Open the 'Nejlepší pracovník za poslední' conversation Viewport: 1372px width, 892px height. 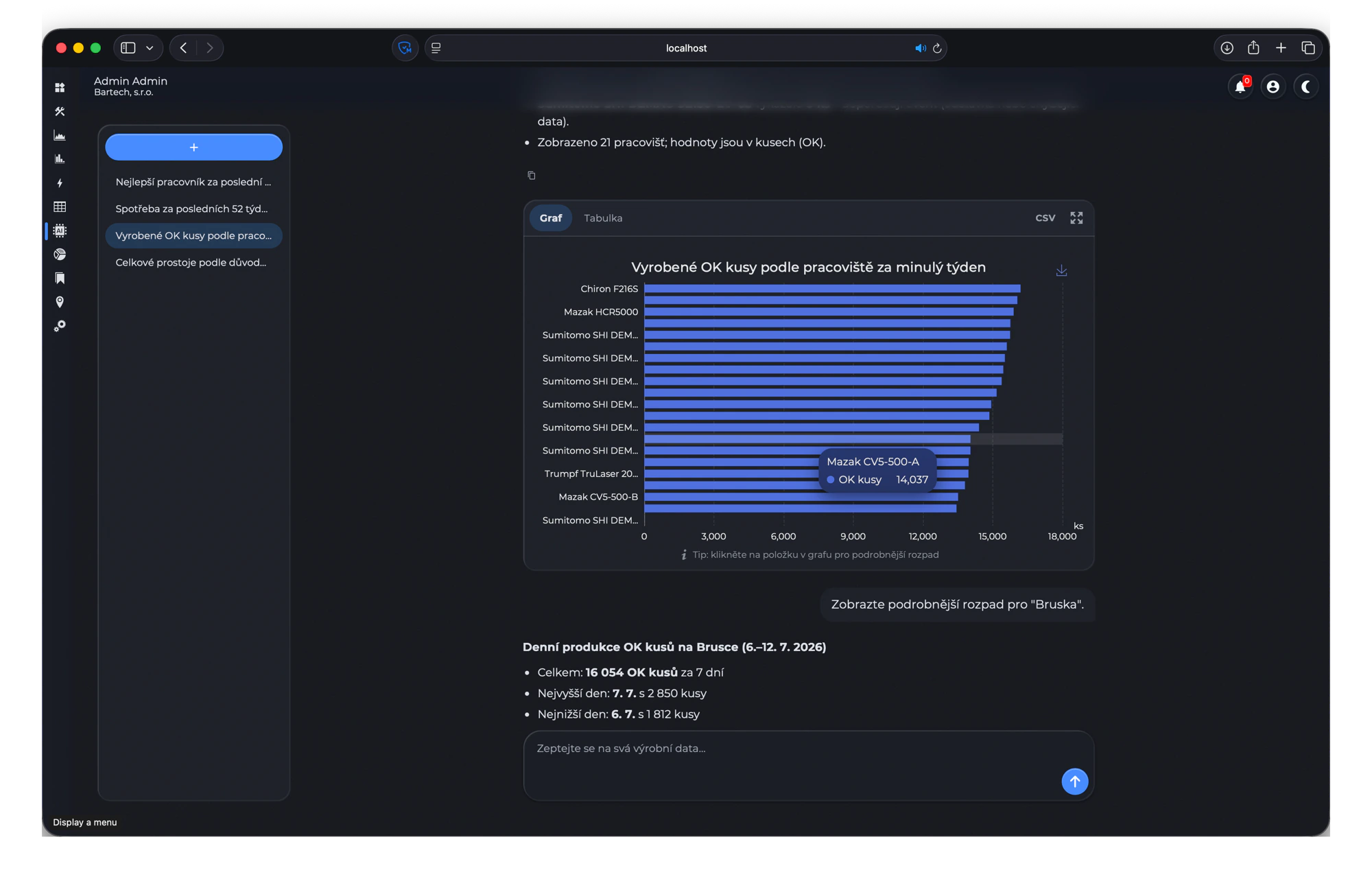pos(193,182)
